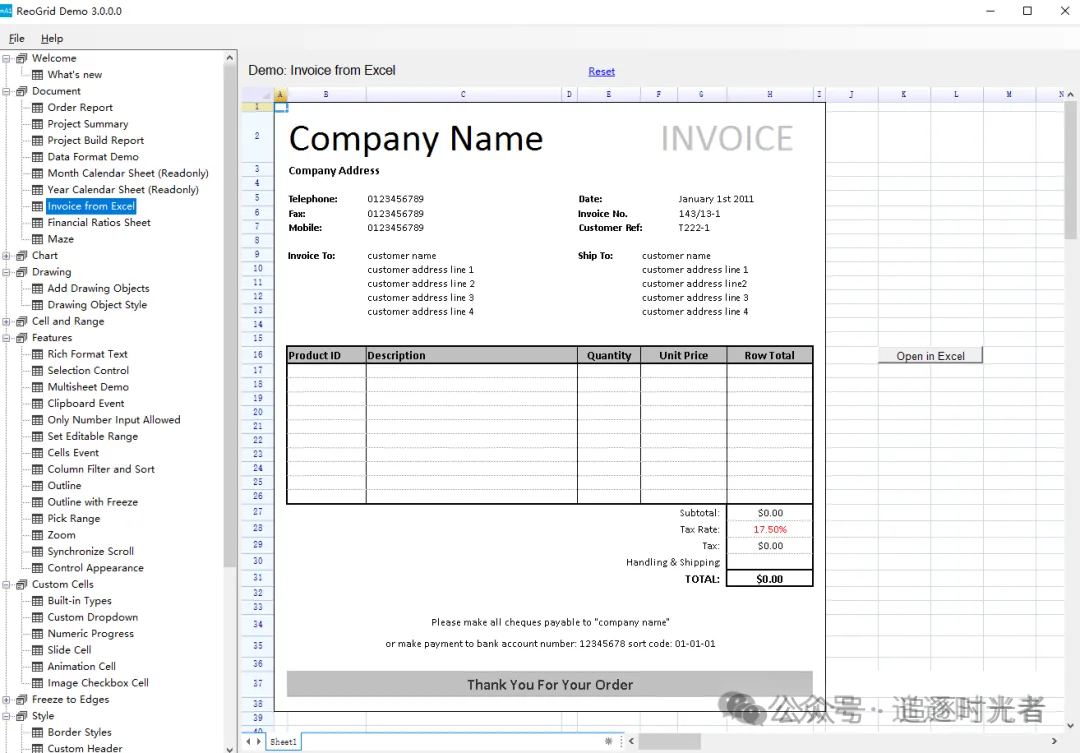Expand the Freeze to Edges node

click(x=6, y=699)
